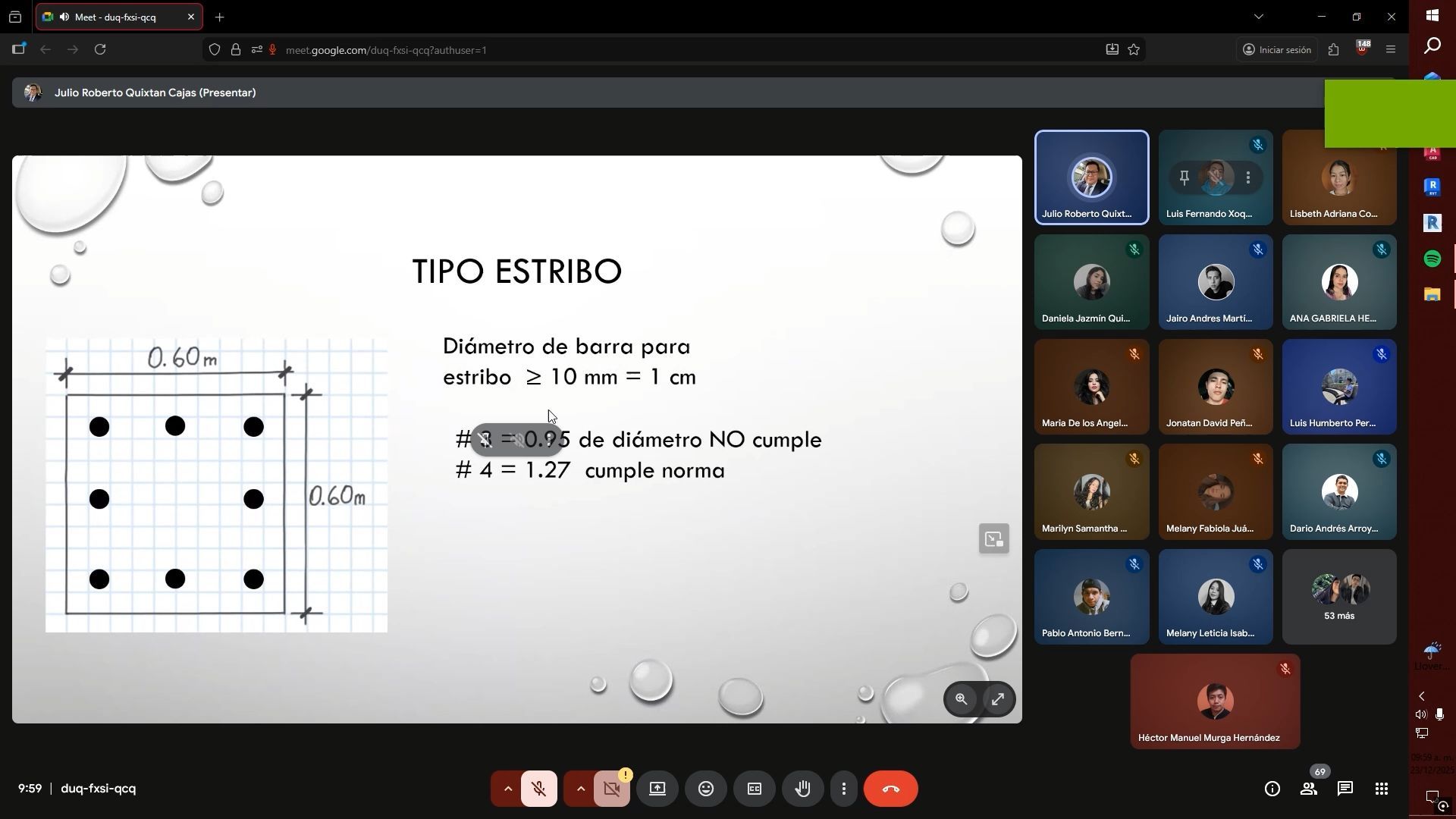Expand presentation to full screen

[x=998, y=699]
